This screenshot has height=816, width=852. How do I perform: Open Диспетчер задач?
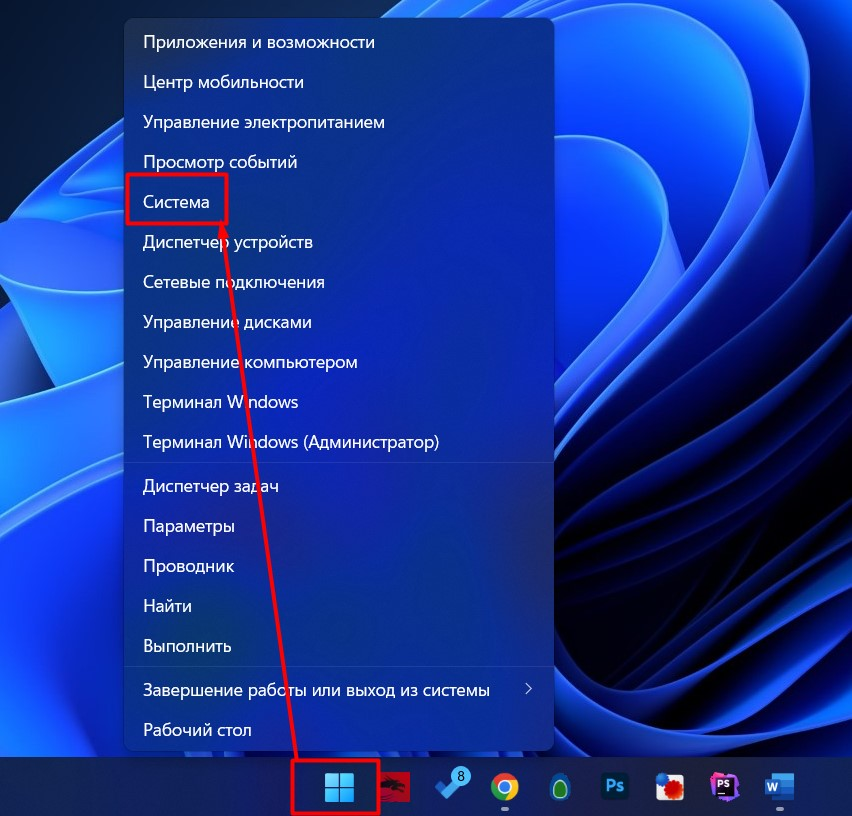(339, 486)
